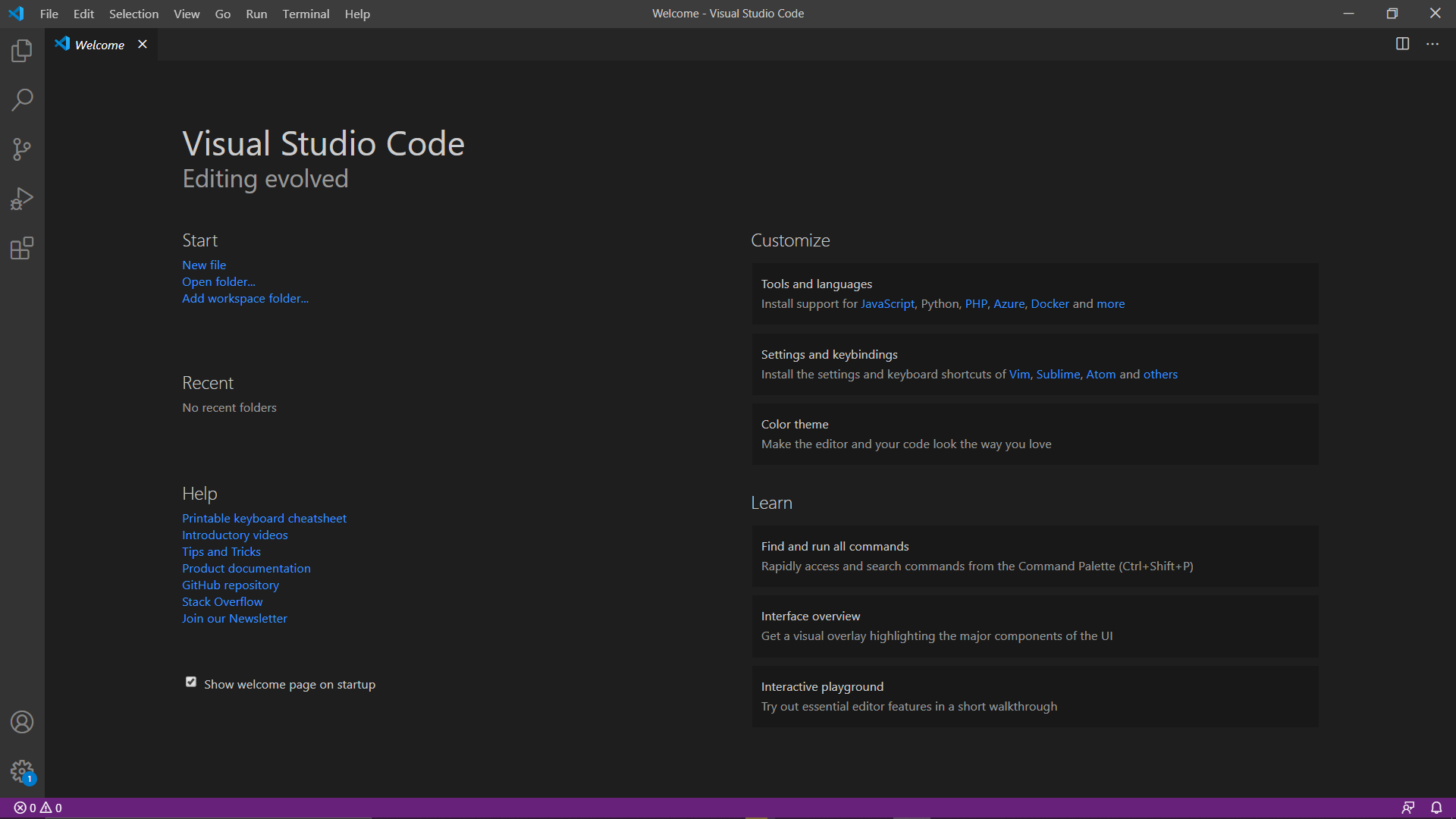The width and height of the screenshot is (1456, 819).
Task: Close the Welcome tab
Action: [x=143, y=44]
